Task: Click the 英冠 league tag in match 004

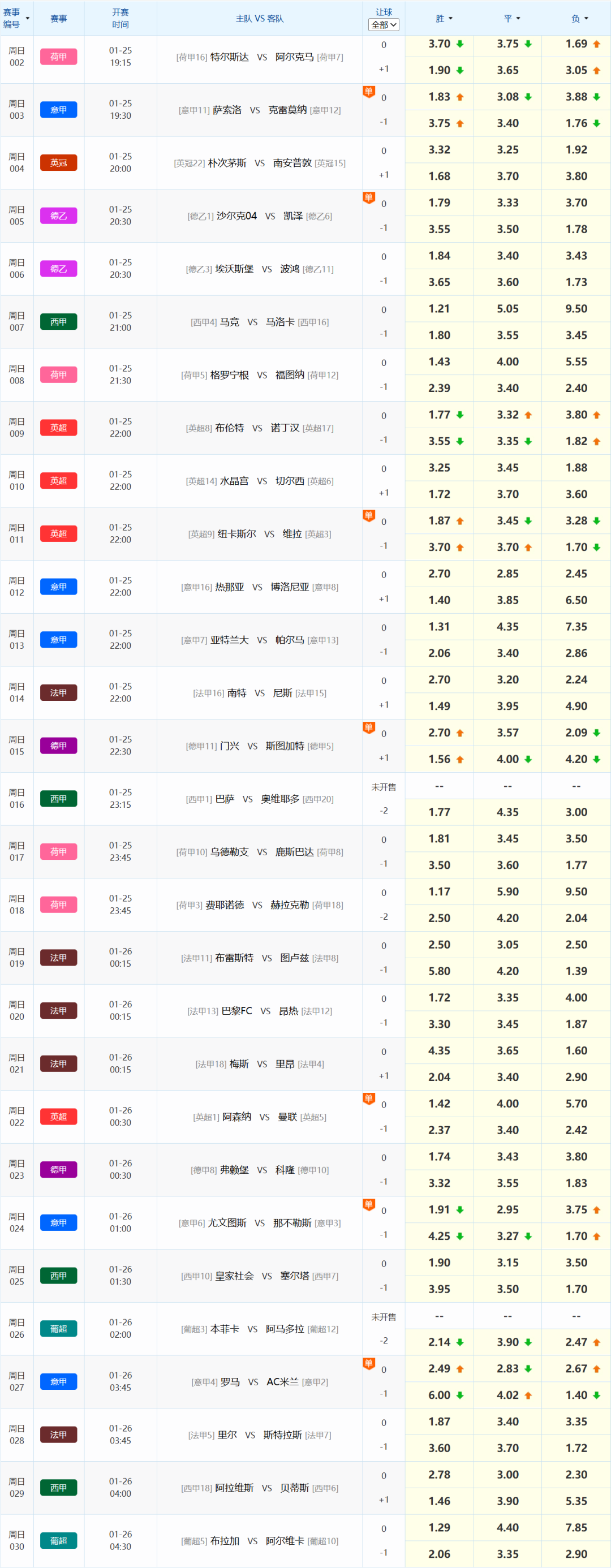Action: coord(58,162)
